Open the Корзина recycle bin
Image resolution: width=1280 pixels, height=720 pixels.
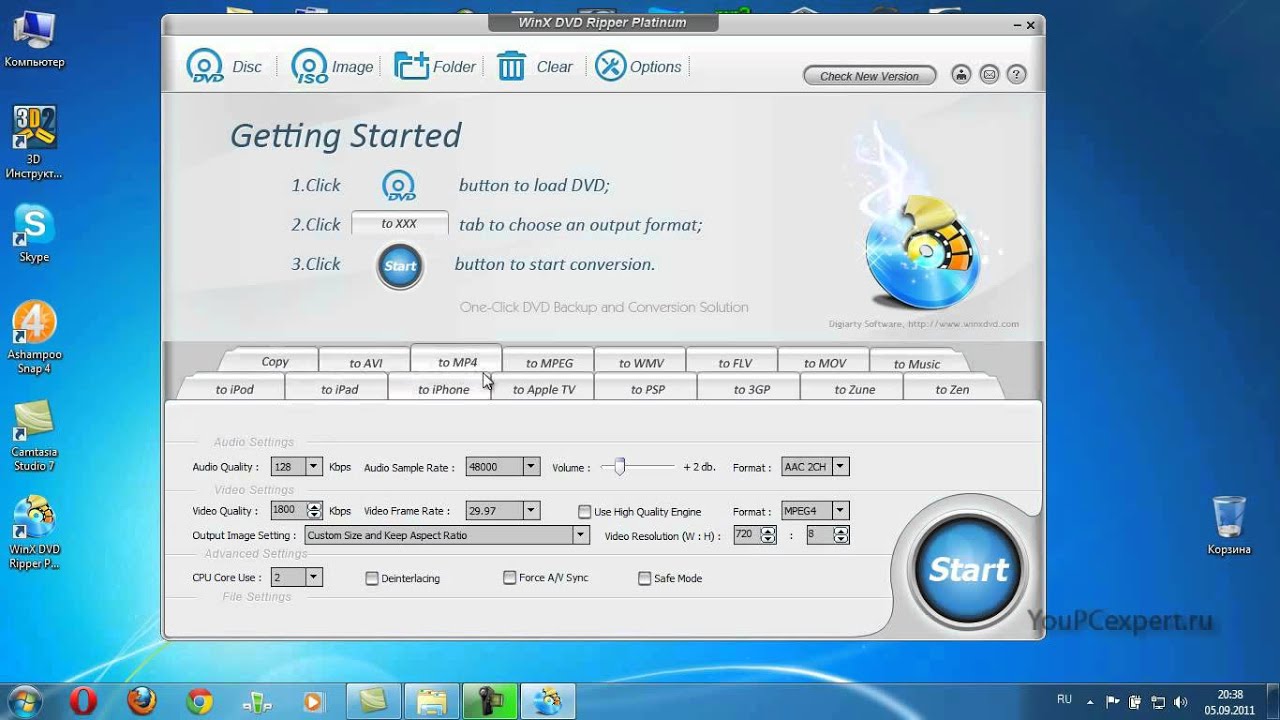click(x=1229, y=525)
